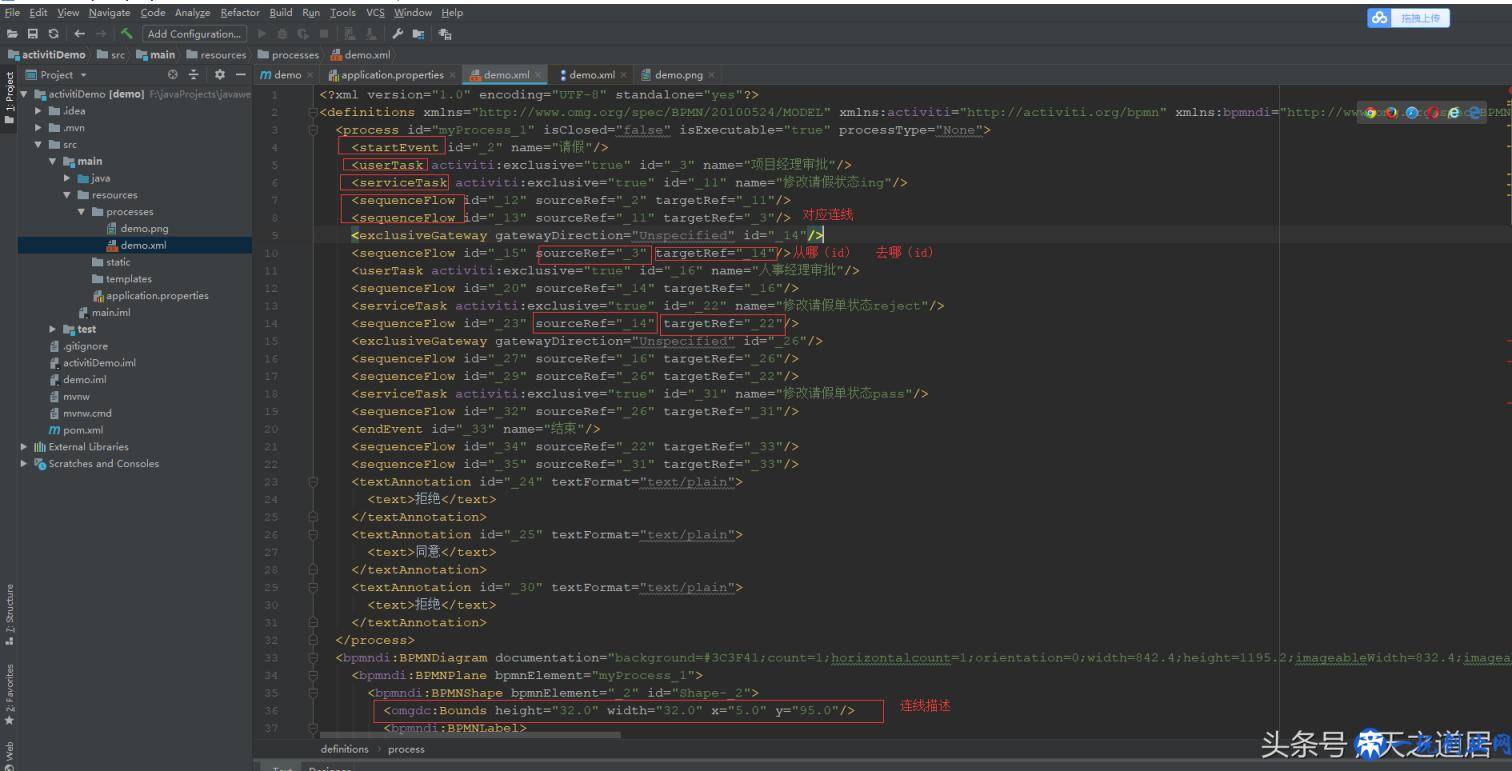The height and width of the screenshot is (771, 1512).
Task: Click the 拖拽上传 upload button
Action: point(1408,18)
